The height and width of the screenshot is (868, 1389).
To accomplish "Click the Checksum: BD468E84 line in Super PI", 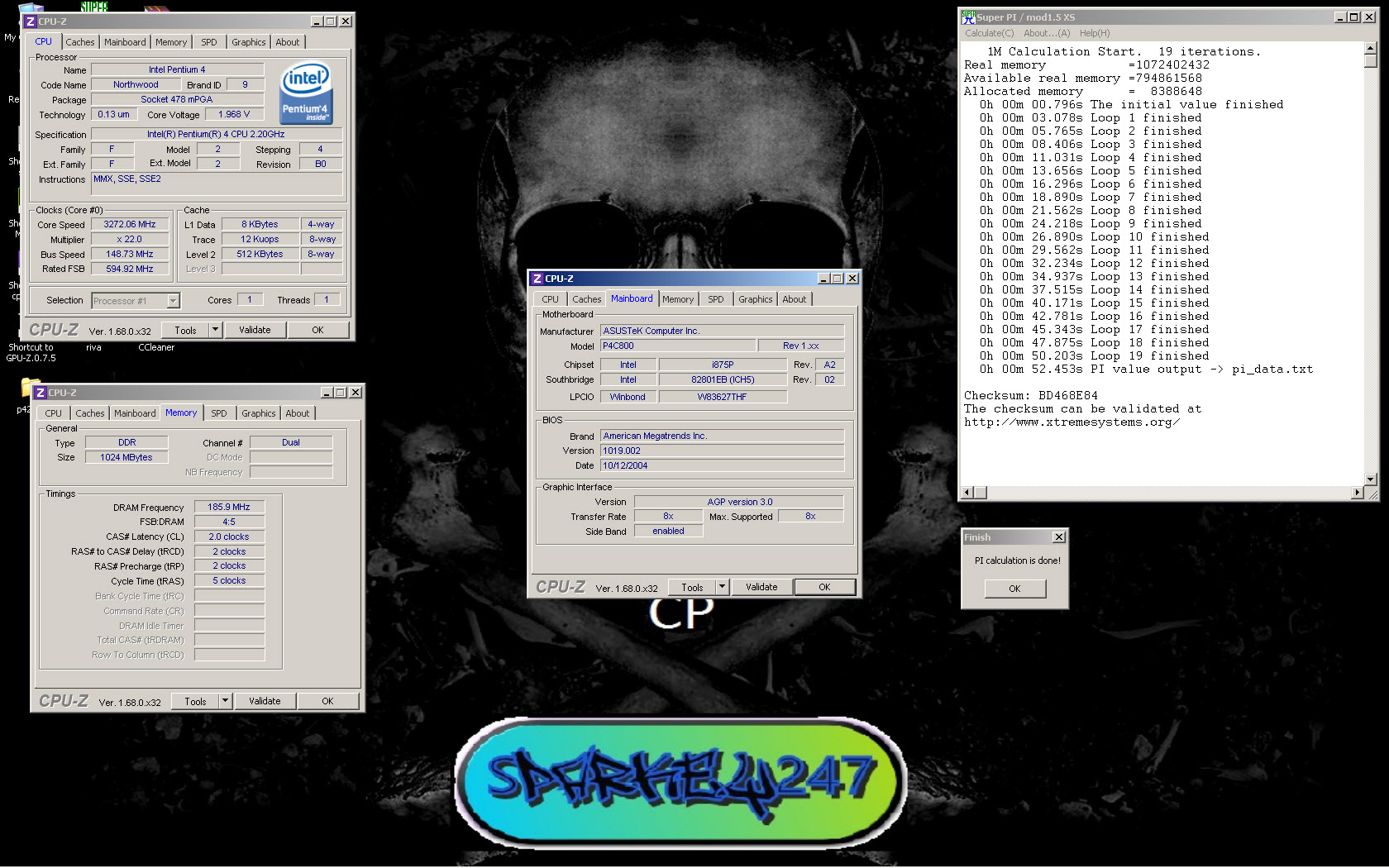I will 1031,396.
